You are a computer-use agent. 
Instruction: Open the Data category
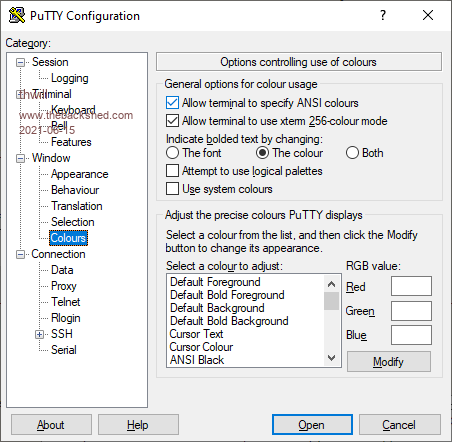pyautogui.click(x=62, y=270)
